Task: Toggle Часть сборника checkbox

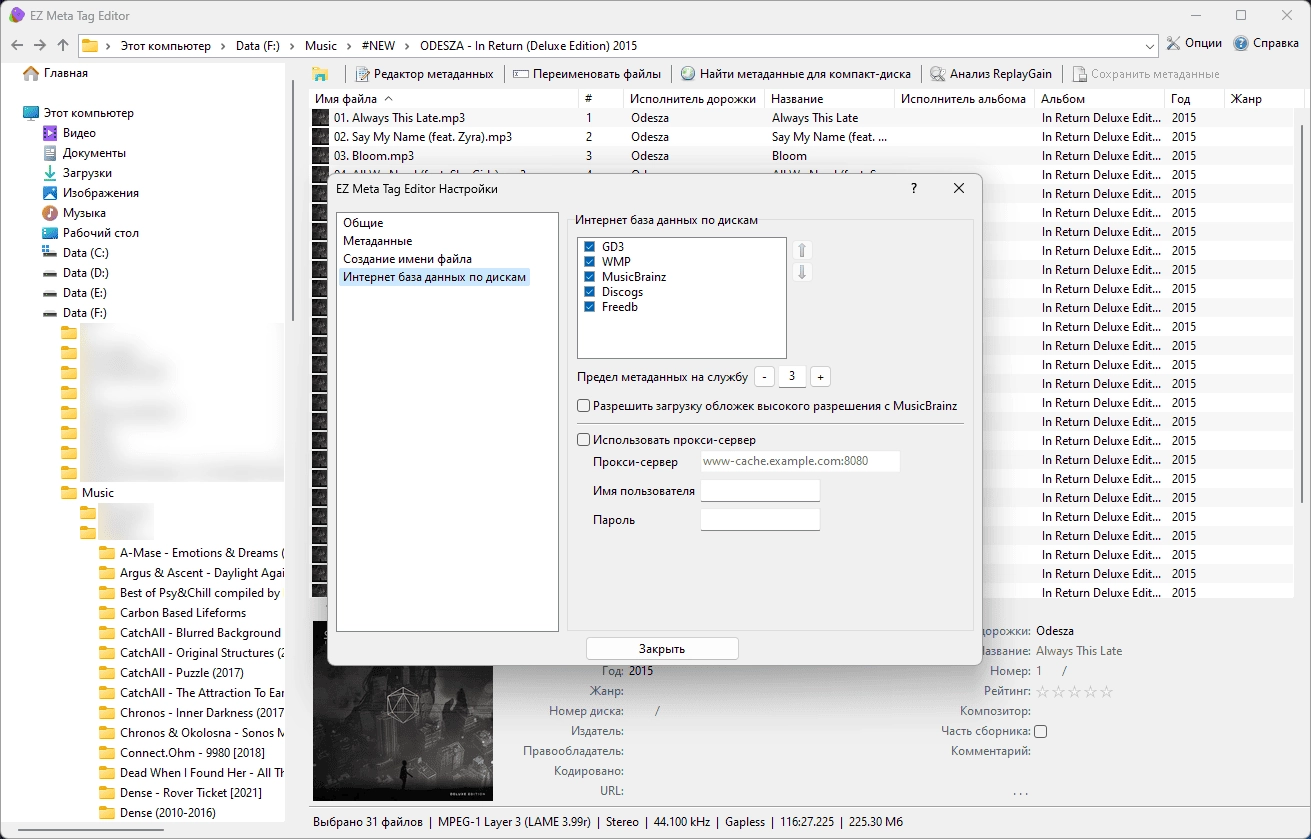Action: pos(1041,731)
